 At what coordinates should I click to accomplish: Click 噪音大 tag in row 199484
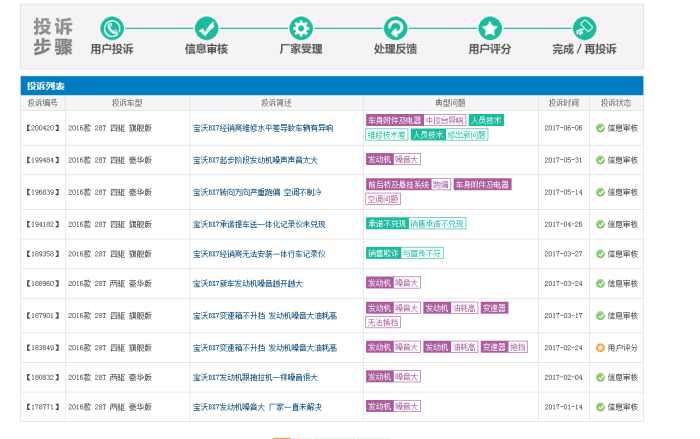click(x=407, y=159)
